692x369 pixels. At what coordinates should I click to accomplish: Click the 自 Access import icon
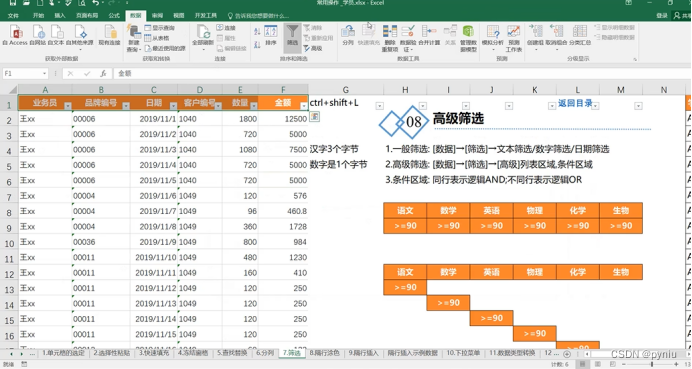pos(15,32)
